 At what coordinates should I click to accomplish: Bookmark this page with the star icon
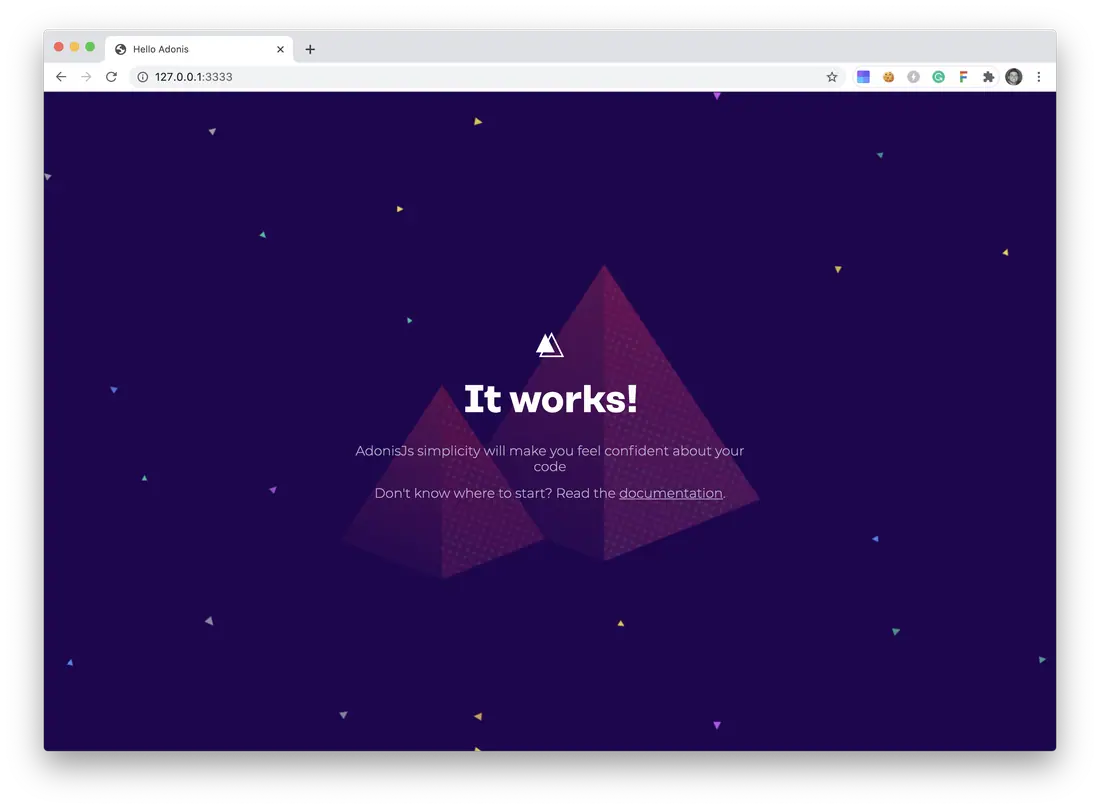[832, 76]
